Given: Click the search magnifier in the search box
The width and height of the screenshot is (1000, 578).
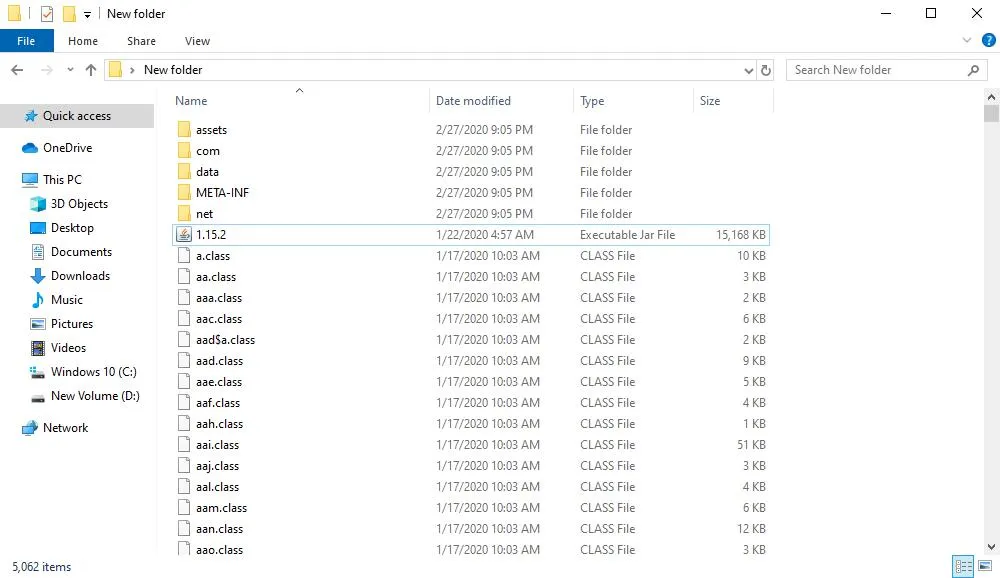Looking at the screenshot, I should point(972,70).
